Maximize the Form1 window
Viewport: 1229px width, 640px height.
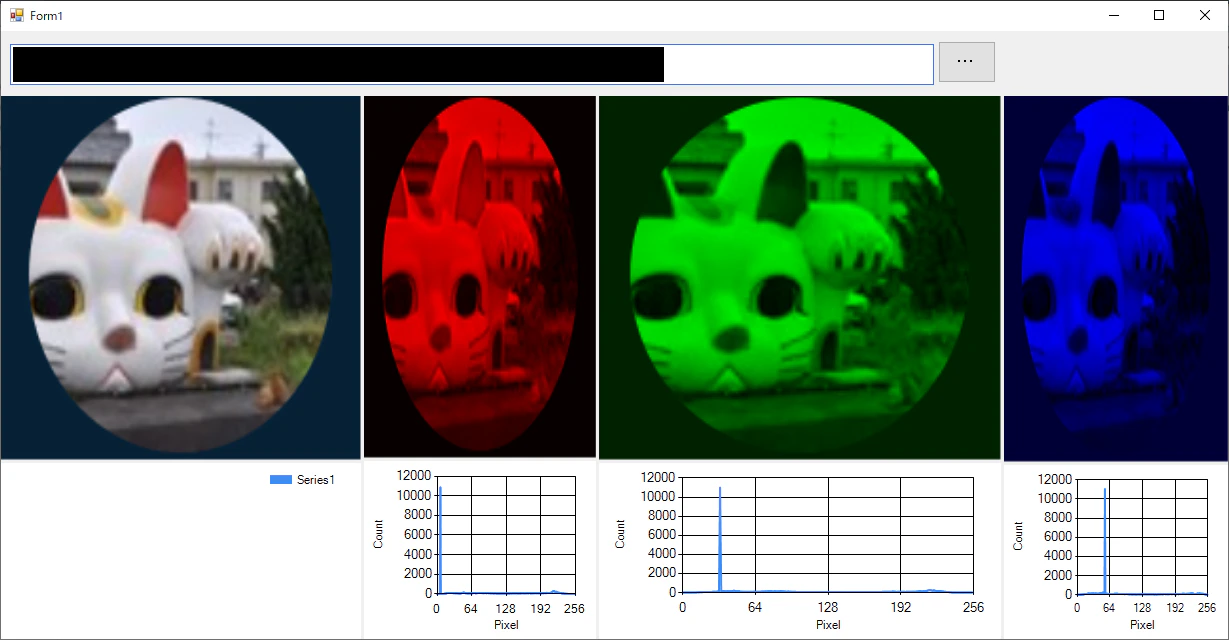(1159, 15)
